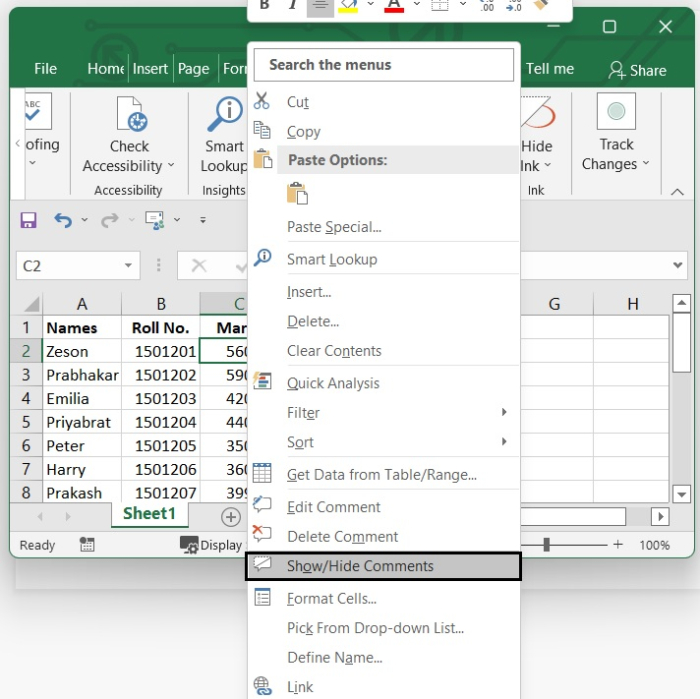Open the Track Changes dropdown arrow
Screen dimensions: 700x699
coord(646,163)
